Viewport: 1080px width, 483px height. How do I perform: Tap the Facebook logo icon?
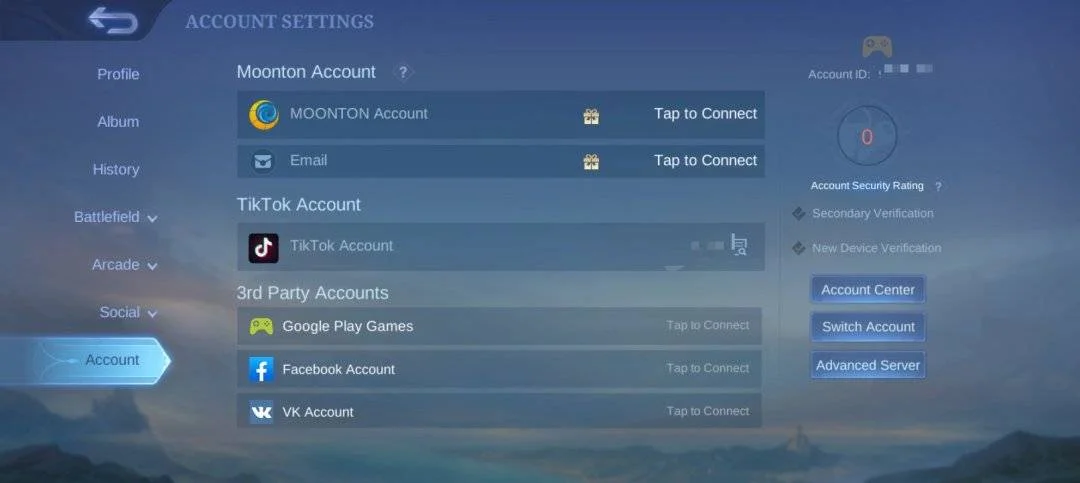coord(261,369)
